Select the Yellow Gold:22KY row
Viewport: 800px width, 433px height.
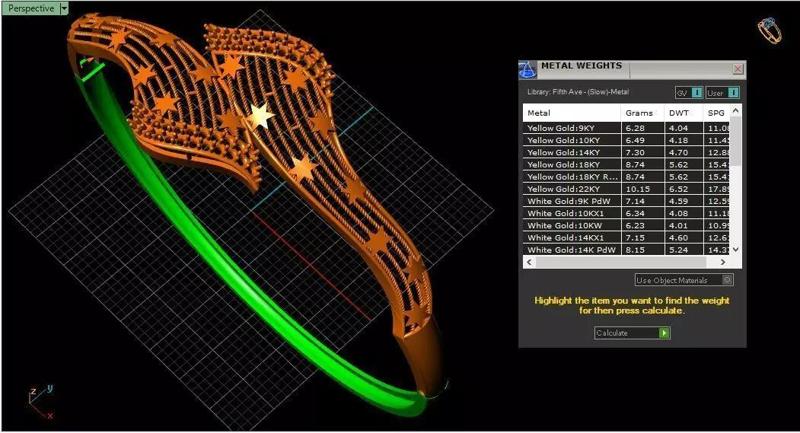point(627,189)
